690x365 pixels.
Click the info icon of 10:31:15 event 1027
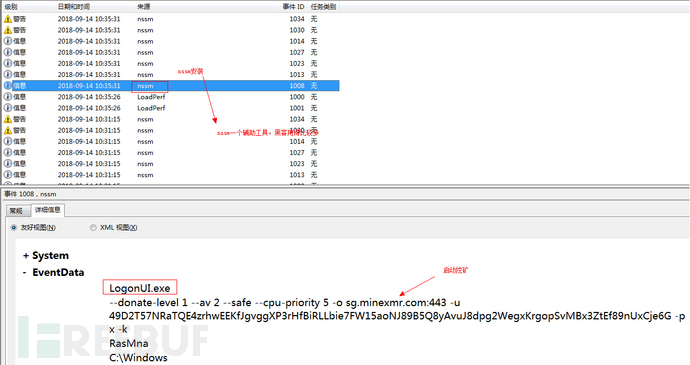[8, 152]
